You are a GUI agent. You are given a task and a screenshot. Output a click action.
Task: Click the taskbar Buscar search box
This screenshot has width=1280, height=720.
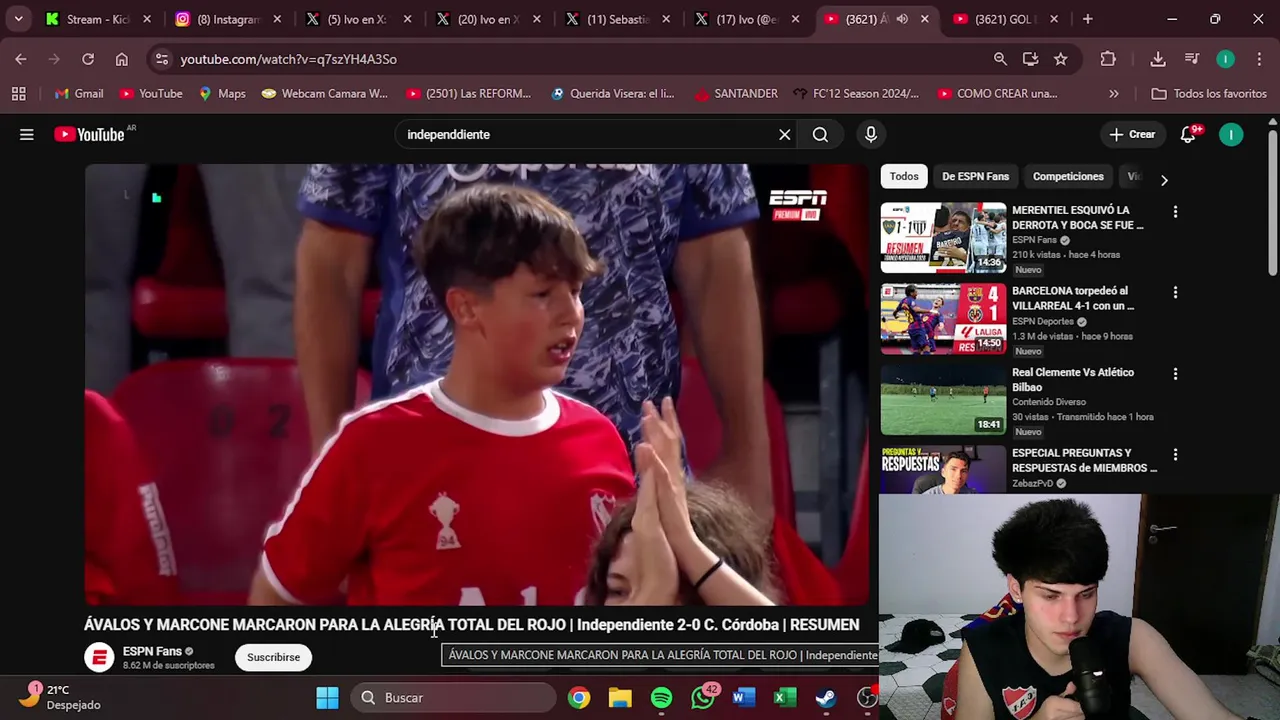click(x=454, y=697)
